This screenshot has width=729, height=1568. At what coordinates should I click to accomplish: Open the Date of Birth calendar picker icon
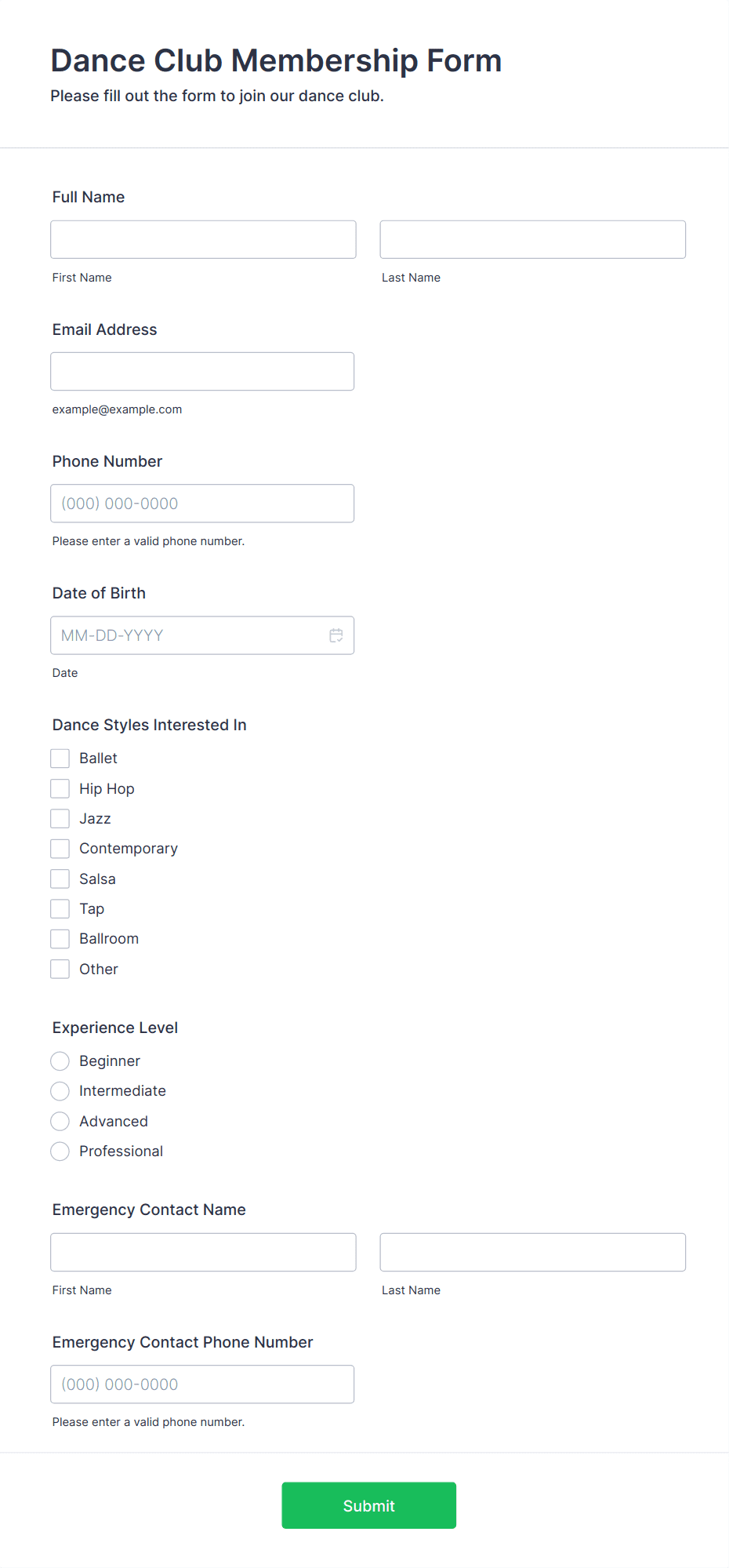[x=336, y=635]
